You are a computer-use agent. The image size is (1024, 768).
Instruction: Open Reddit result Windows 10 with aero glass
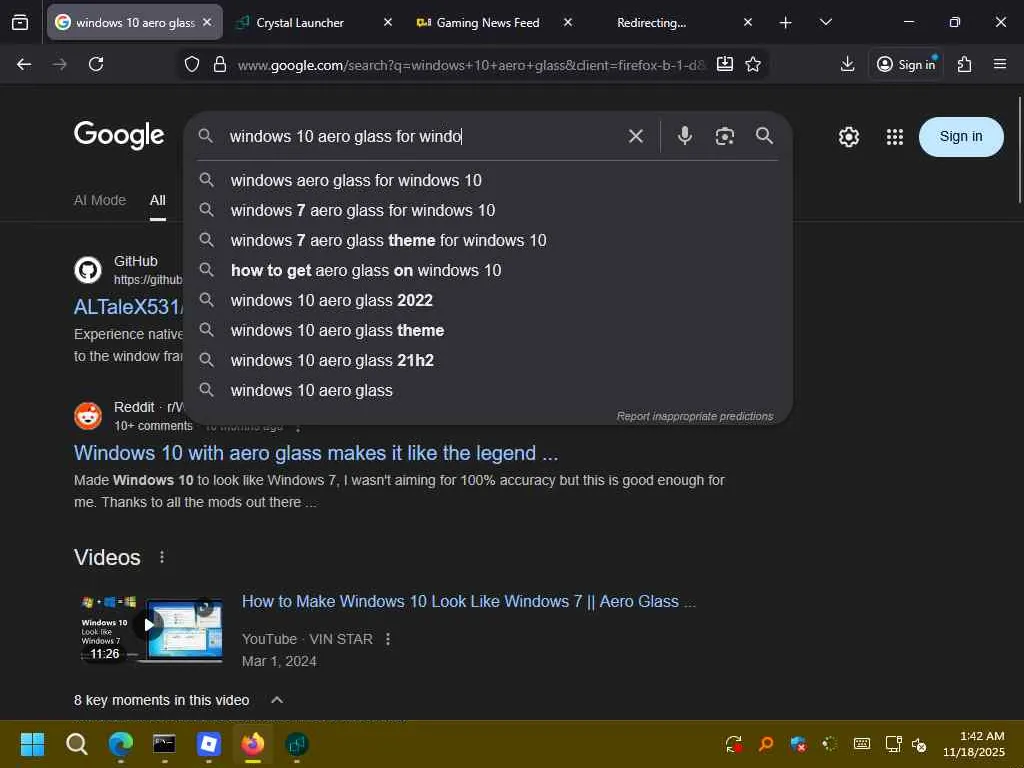click(x=315, y=453)
